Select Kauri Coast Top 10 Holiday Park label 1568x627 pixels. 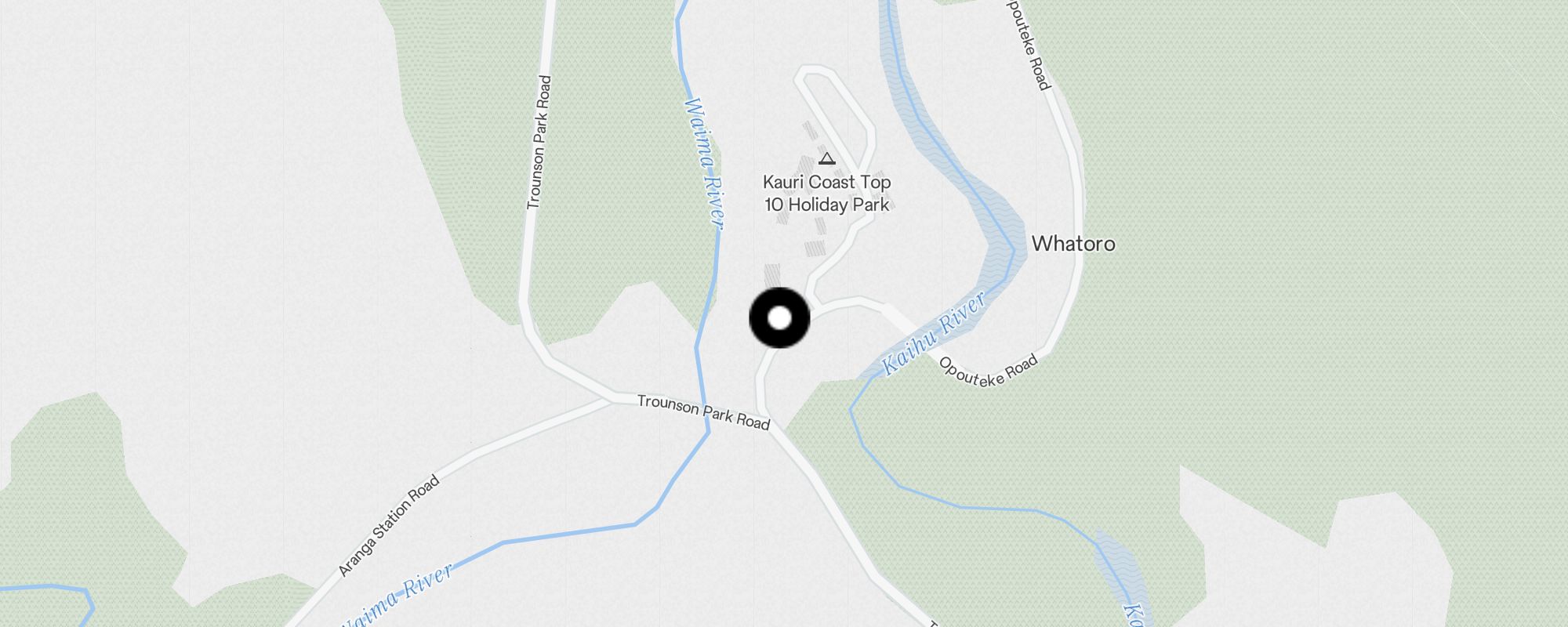pos(827,194)
